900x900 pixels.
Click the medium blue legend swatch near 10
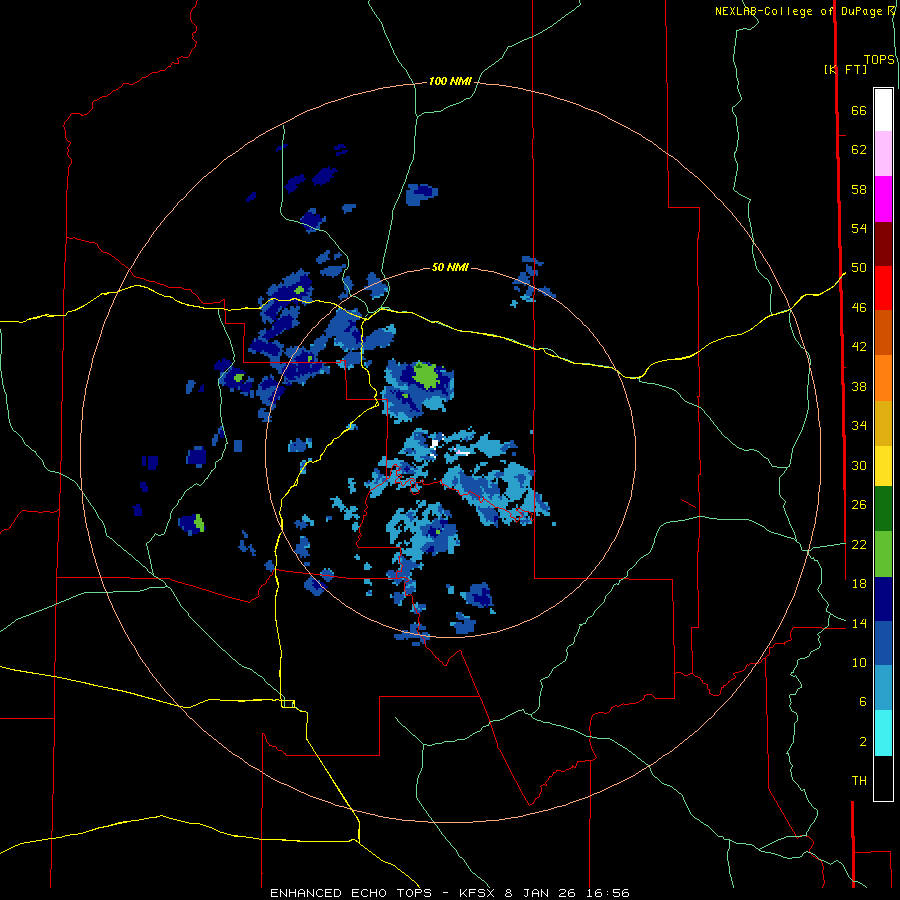tap(883, 643)
